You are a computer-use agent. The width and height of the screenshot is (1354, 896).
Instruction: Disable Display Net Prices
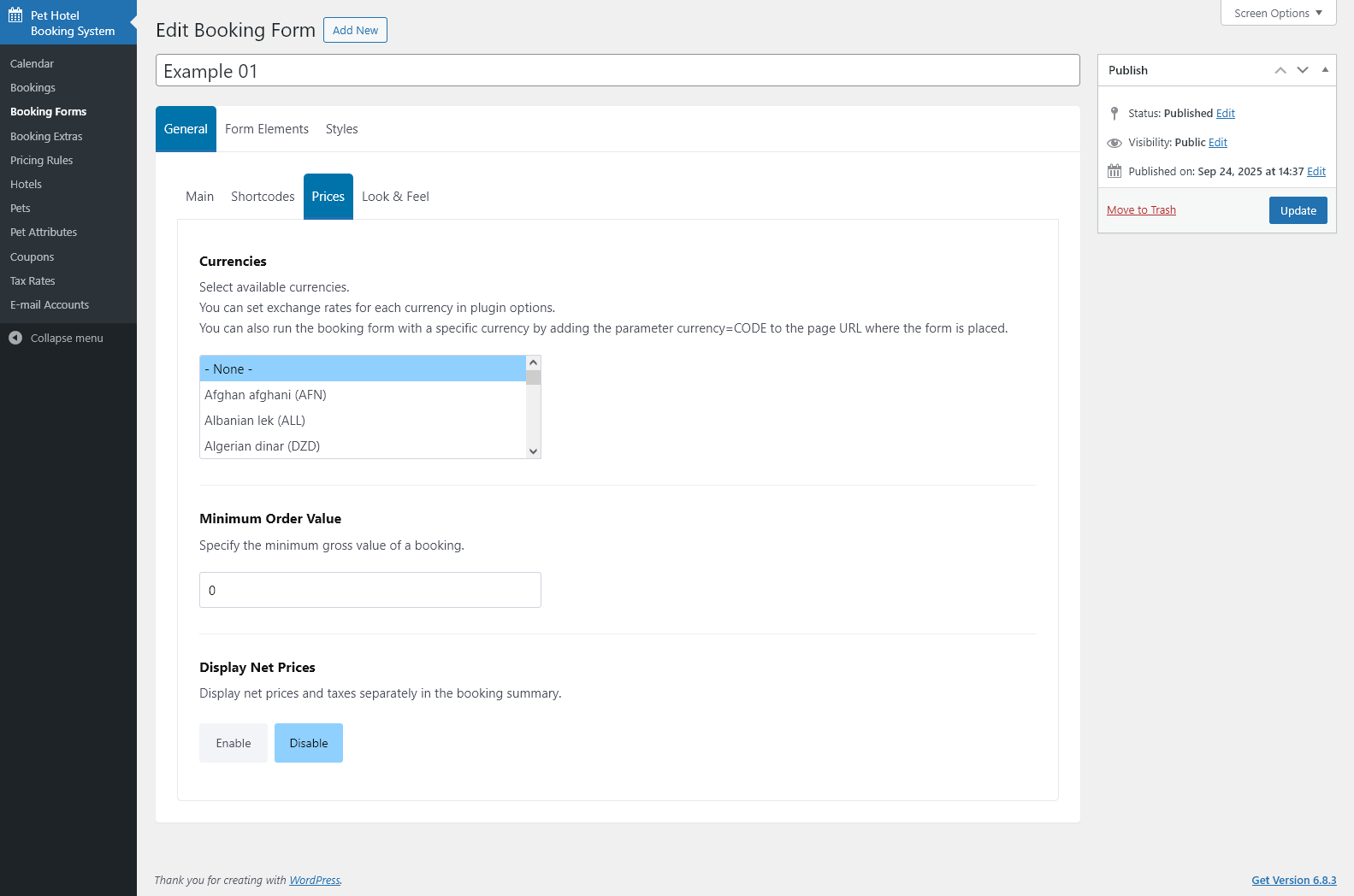[309, 743]
